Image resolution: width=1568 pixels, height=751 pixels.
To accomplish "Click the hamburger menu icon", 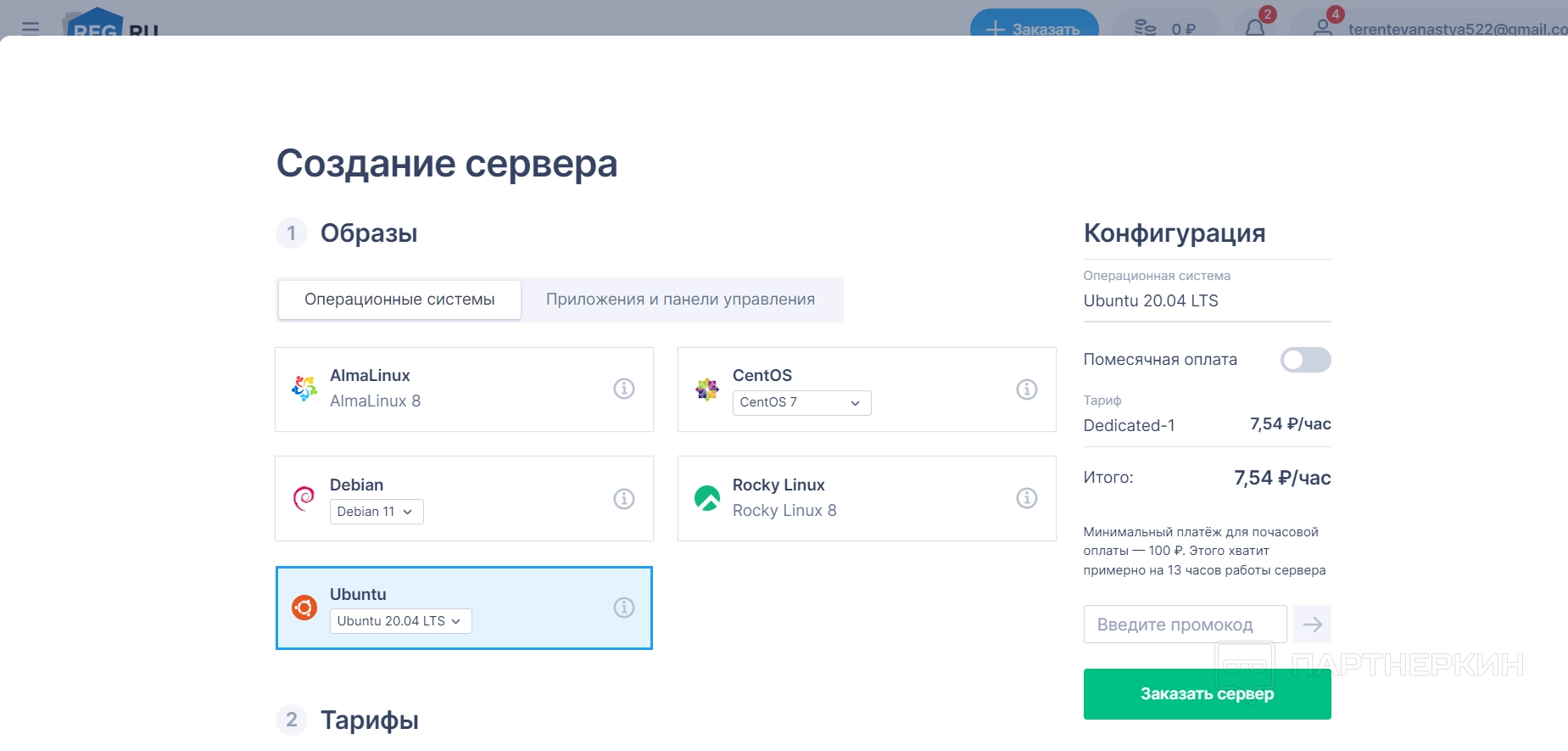I will point(31,27).
